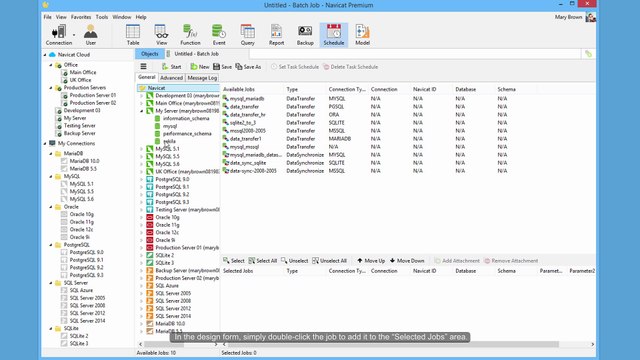The width and height of the screenshot is (640, 360).
Task: Select Production Server 01 in Navicat Cloud
Action: 93,95
